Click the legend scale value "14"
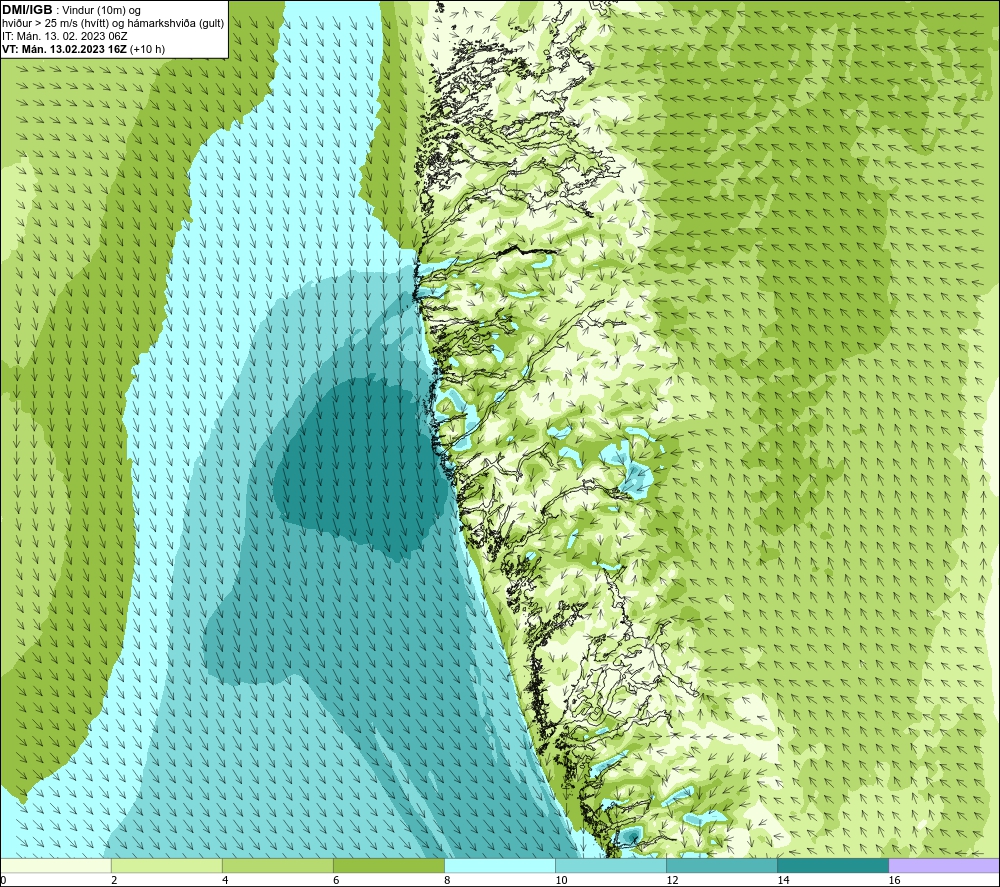This screenshot has width=1000, height=887. [783, 880]
